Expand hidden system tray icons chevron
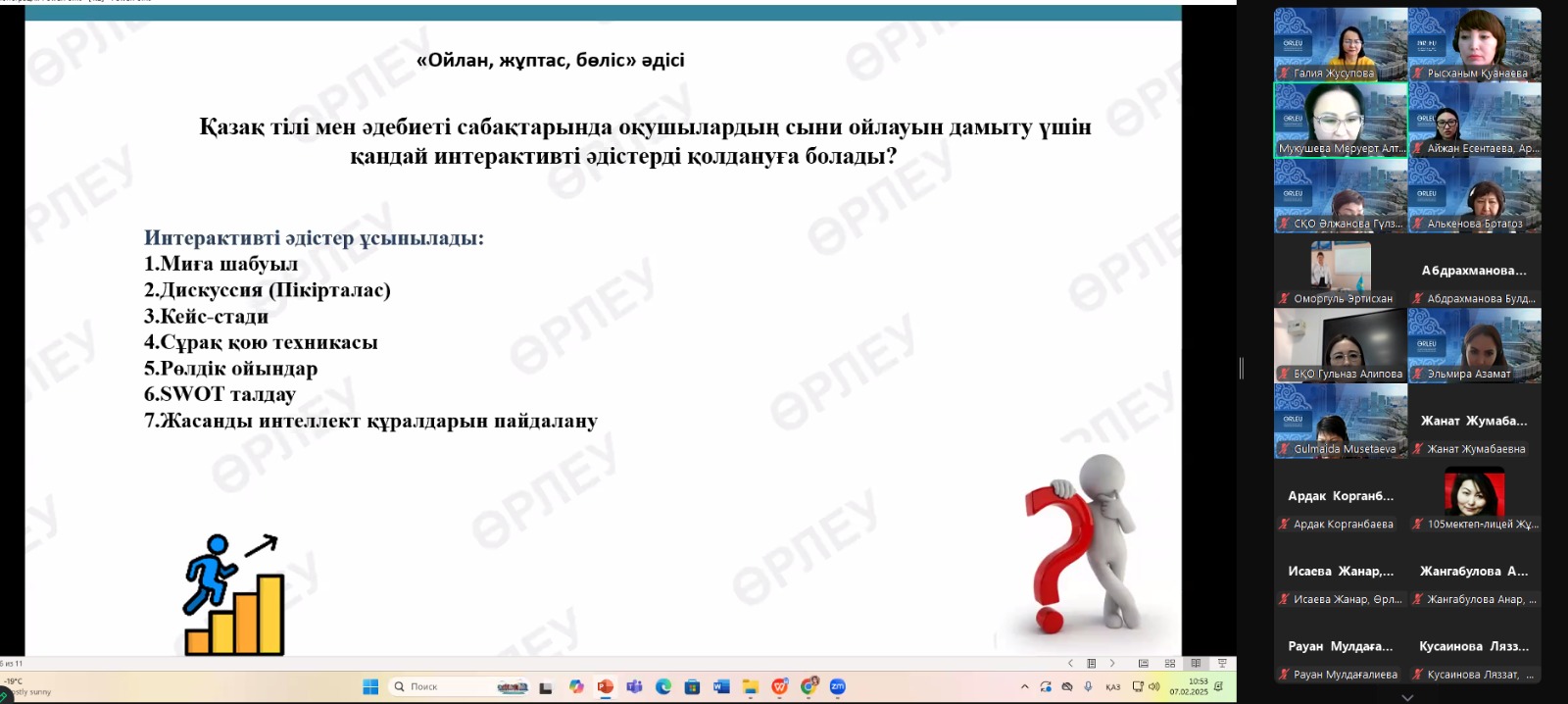Image resolution: width=1568 pixels, height=704 pixels. [1025, 686]
